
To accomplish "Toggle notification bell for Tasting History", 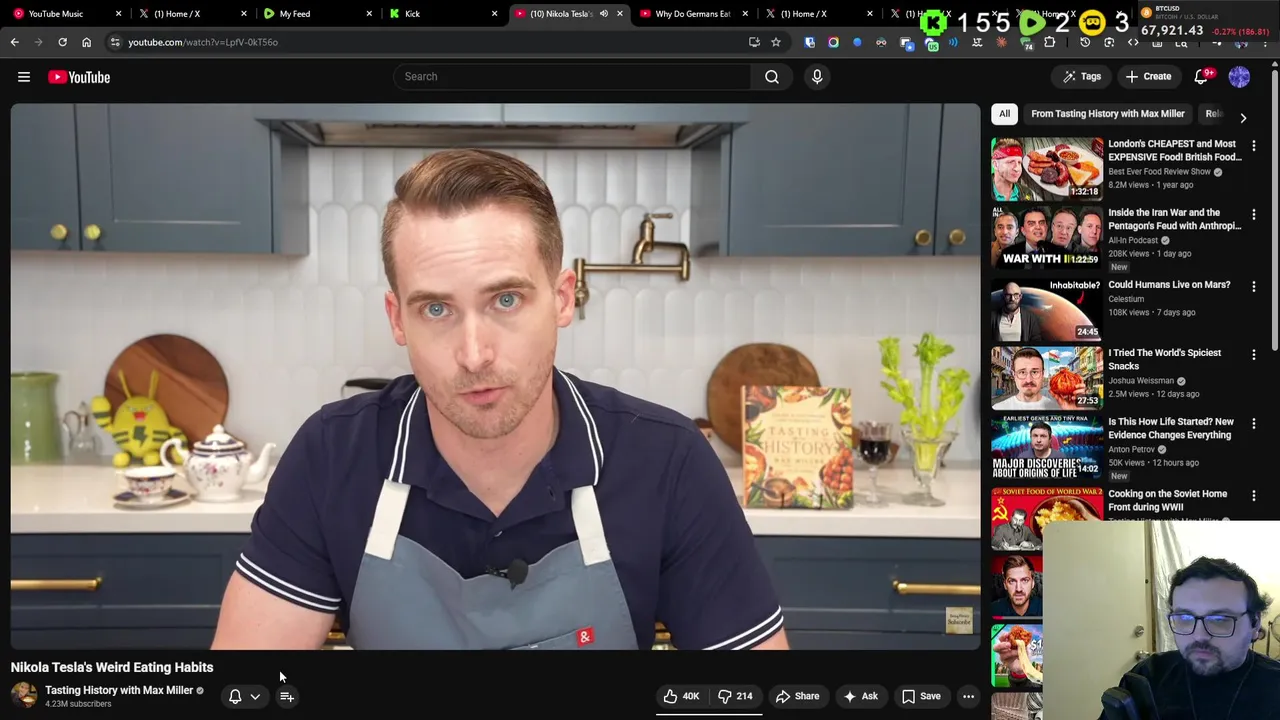I will (235, 697).
